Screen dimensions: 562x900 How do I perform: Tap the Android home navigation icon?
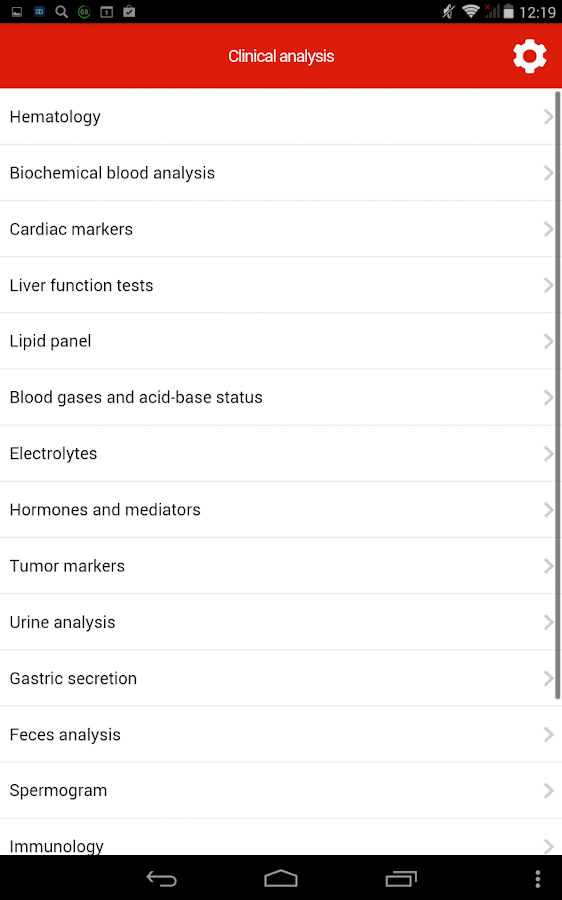(281, 878)
